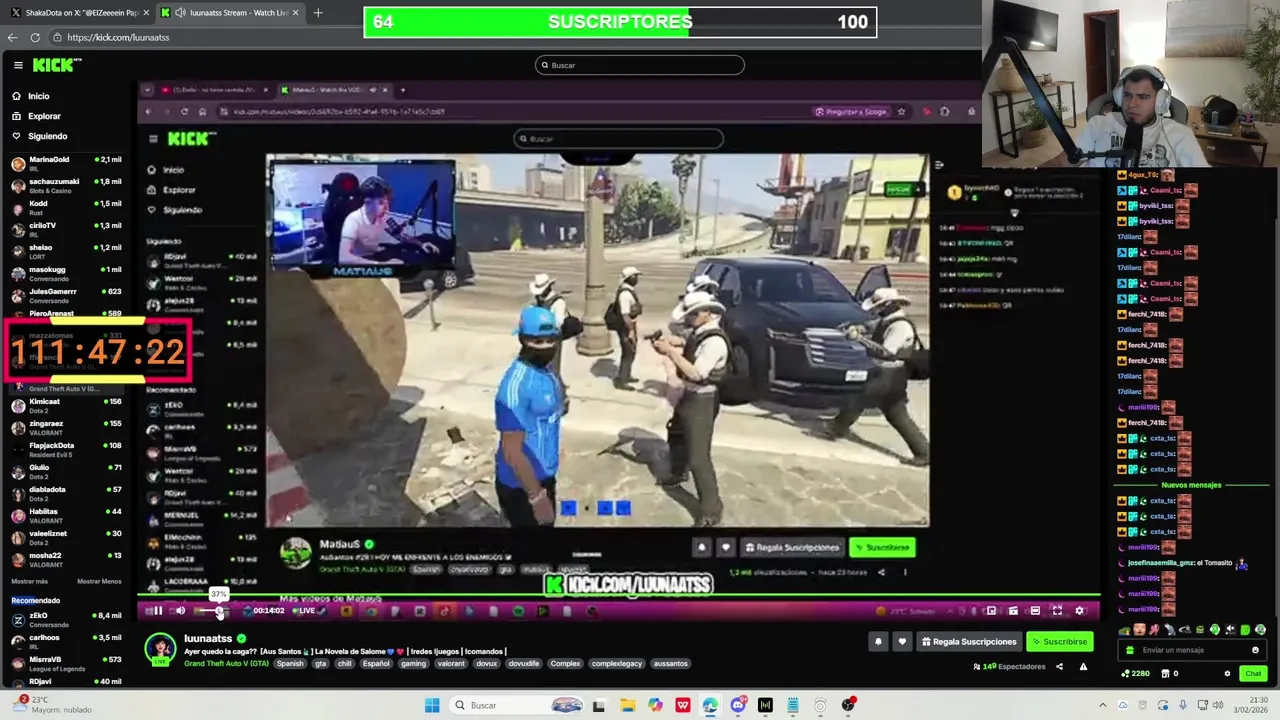
Task: Jump to LIVE in the player
Action: 304,611
